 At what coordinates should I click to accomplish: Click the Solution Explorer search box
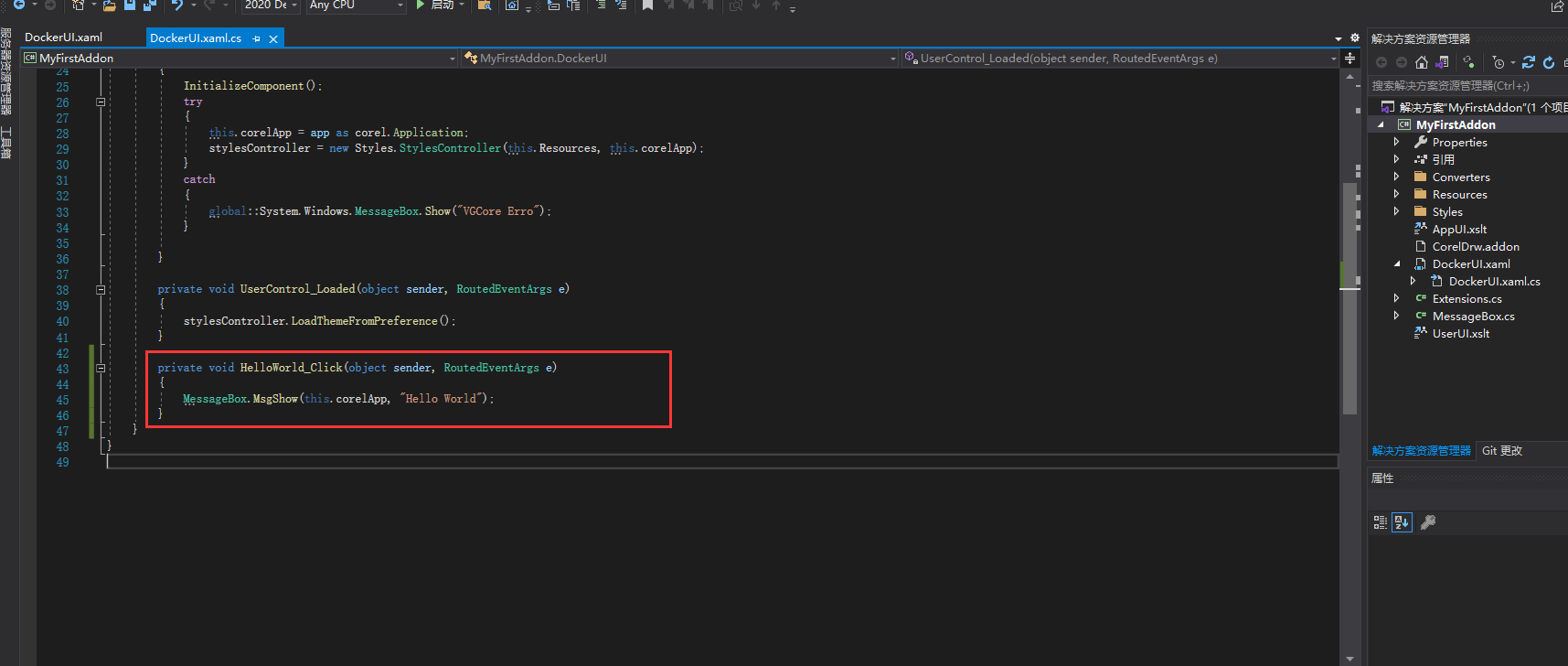coord(1463,86)
